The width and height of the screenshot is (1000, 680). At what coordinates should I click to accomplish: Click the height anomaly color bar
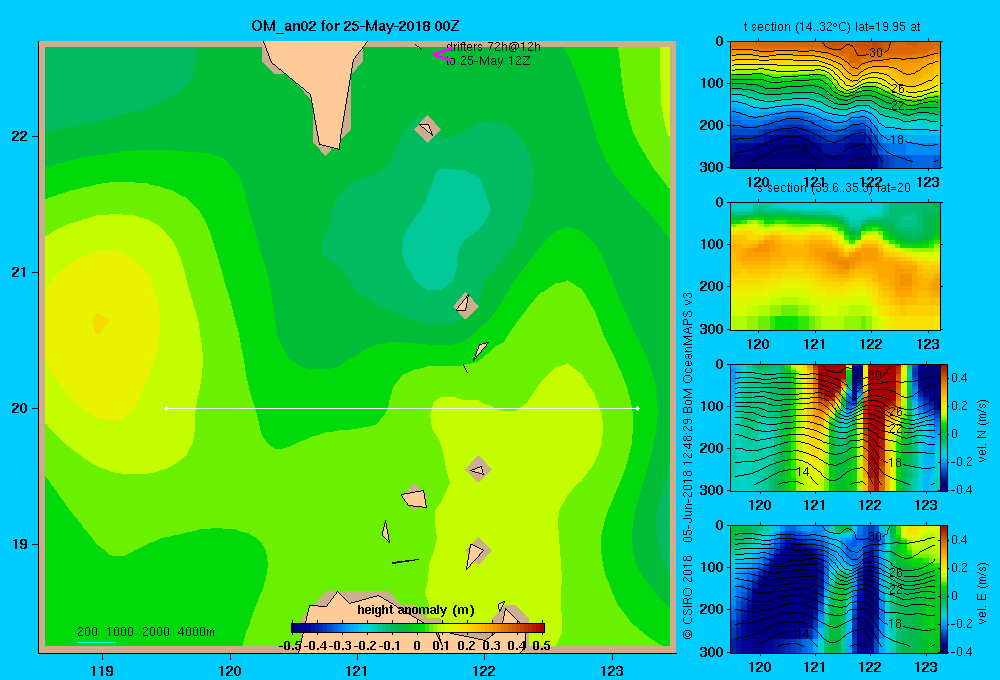coord(418,628)
